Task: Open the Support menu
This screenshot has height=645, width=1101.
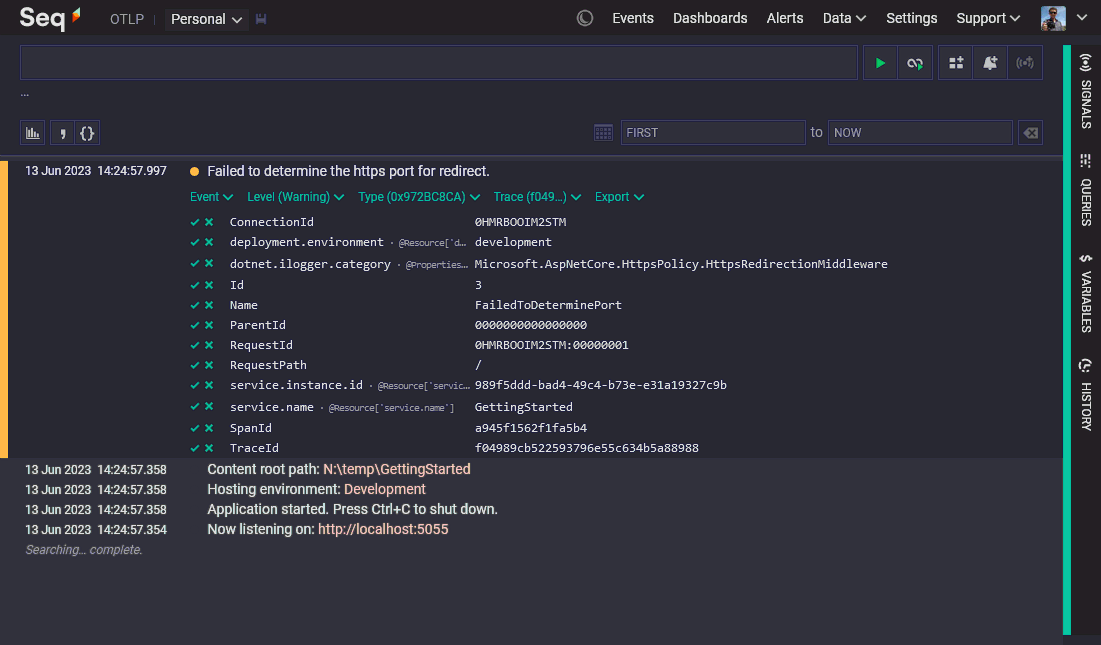Action: tap(988, 18)
